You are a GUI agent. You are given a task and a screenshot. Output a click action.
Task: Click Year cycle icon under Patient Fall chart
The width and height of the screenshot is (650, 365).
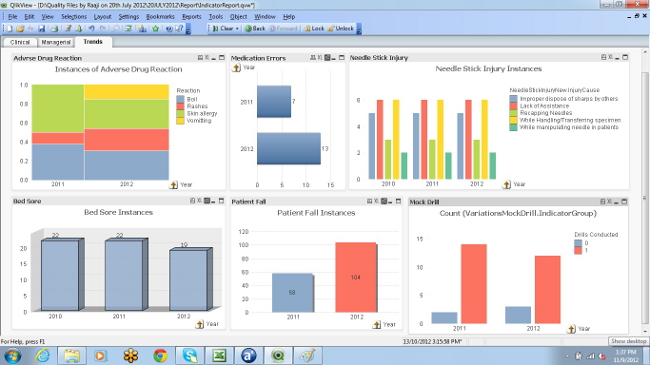(x=377, y=325)
